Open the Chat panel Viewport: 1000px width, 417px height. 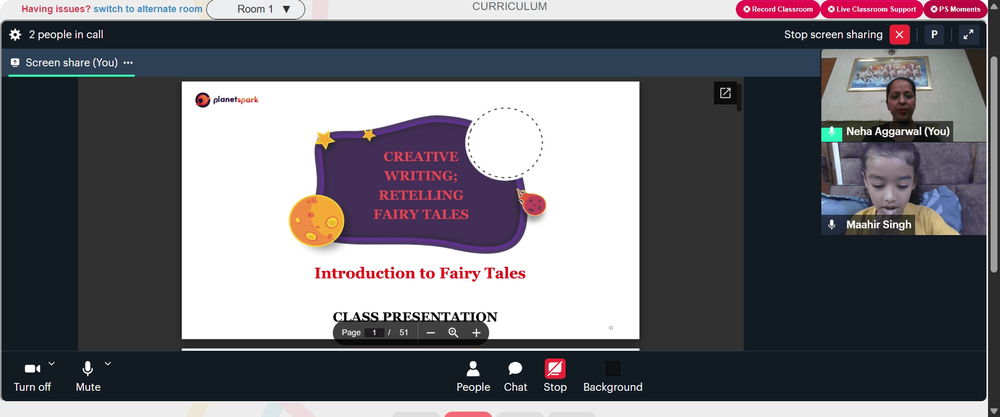(x=515, y=377)
